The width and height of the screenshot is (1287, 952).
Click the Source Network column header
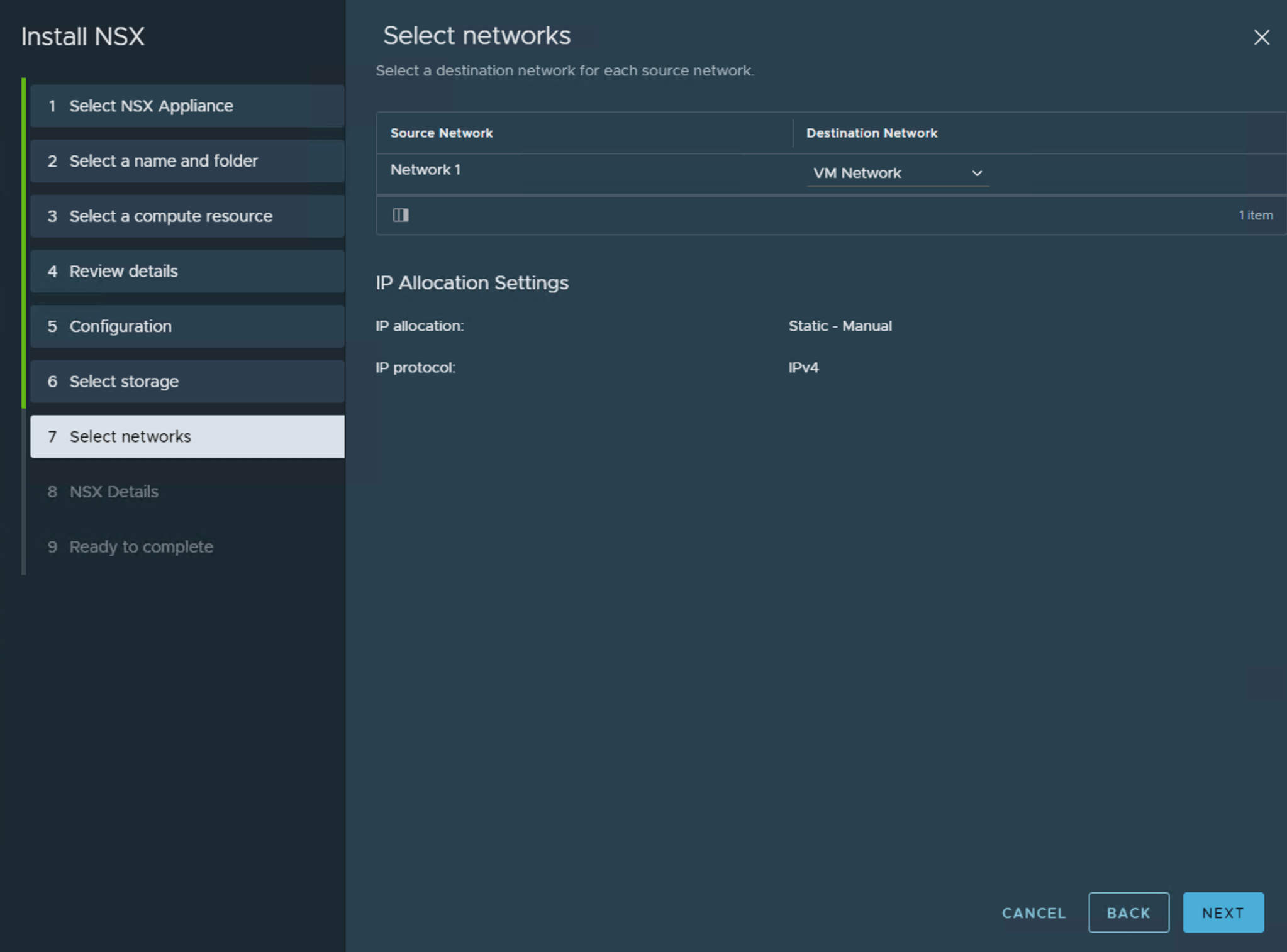tap(441, 133)
